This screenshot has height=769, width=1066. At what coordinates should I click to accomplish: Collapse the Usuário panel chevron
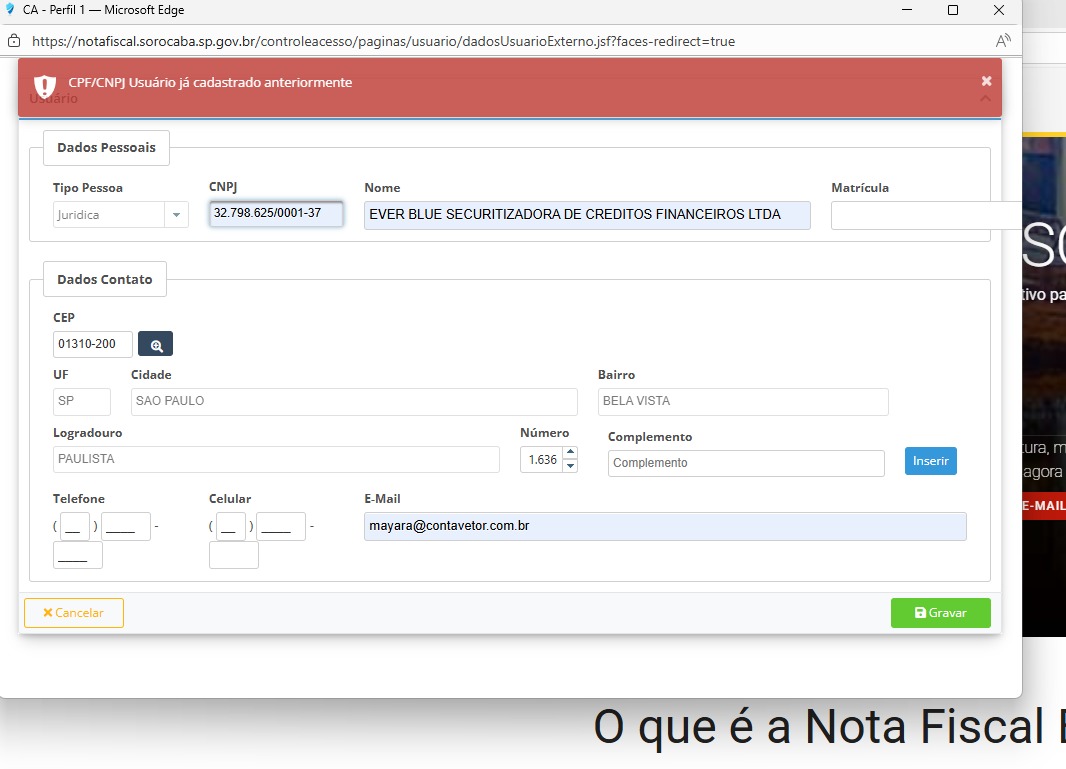[x=985, y=99]
